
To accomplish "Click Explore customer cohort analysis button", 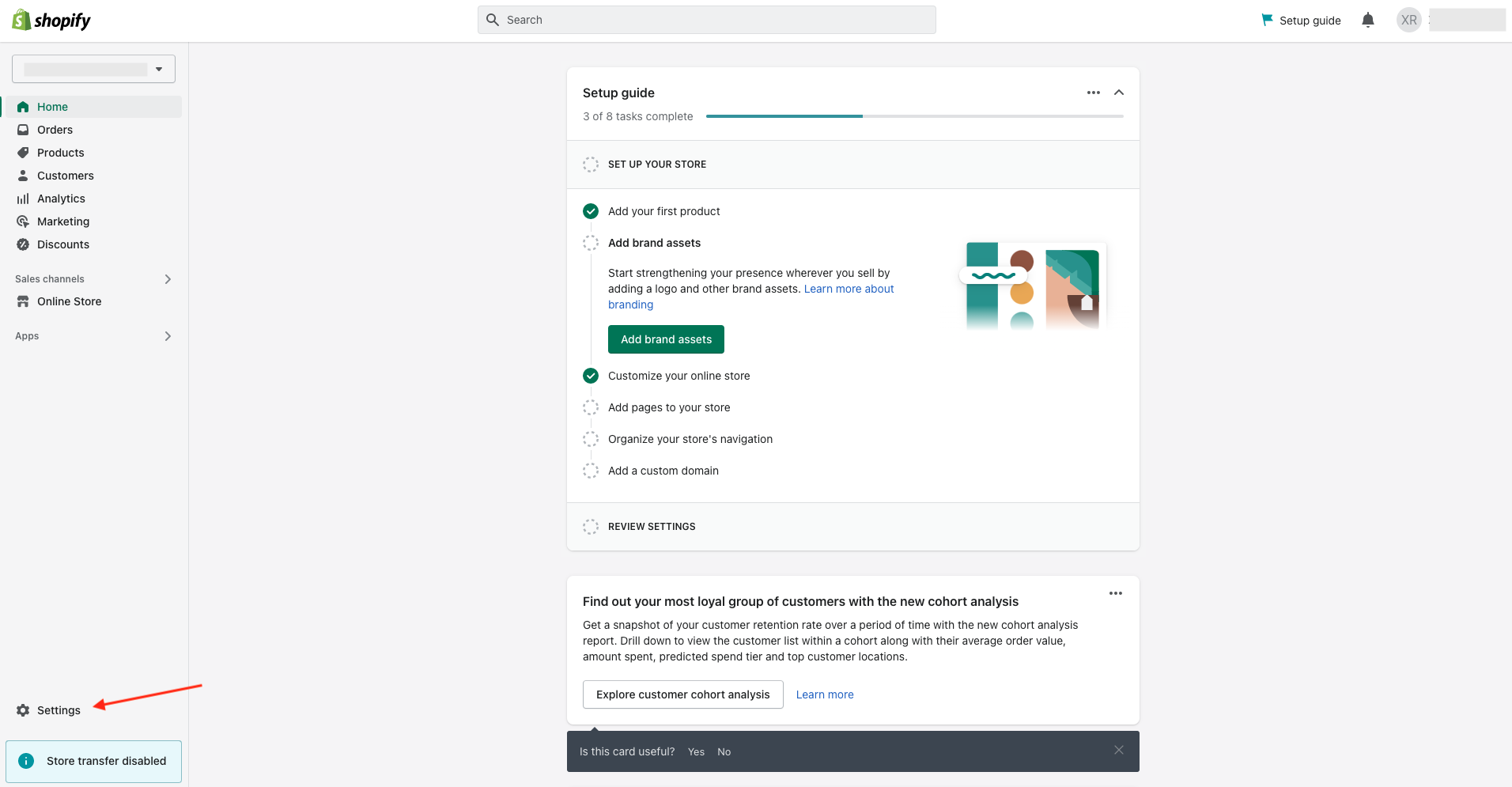I will [x=682, y=694].
